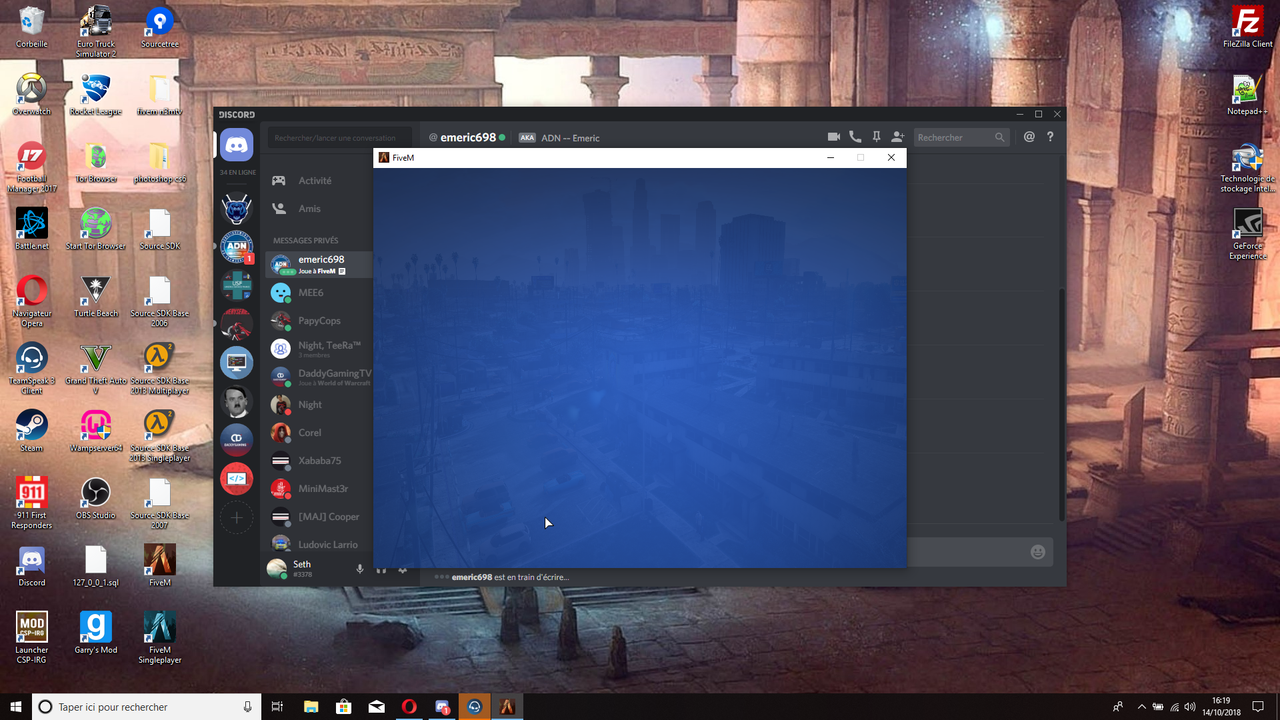Open the Night, TeeRa group conversation

click(x=319, y=349)
